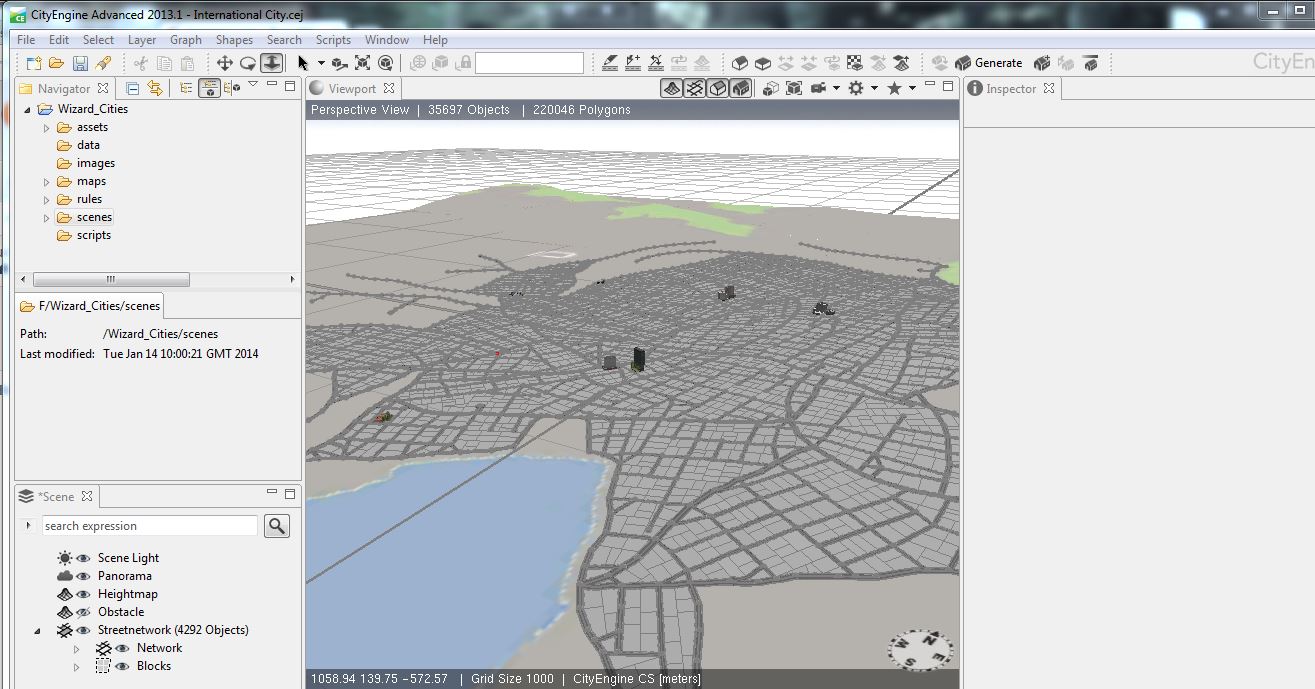Screen dimensions: 1315x689
Task: Open the File menu
Action: (26, 40)
